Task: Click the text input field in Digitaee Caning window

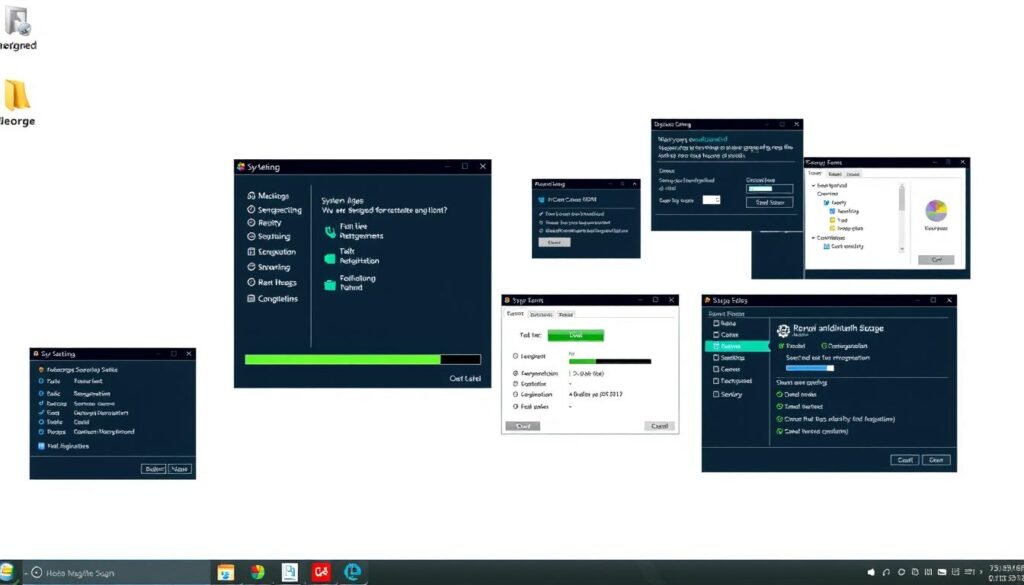Action: click(769, 189)
